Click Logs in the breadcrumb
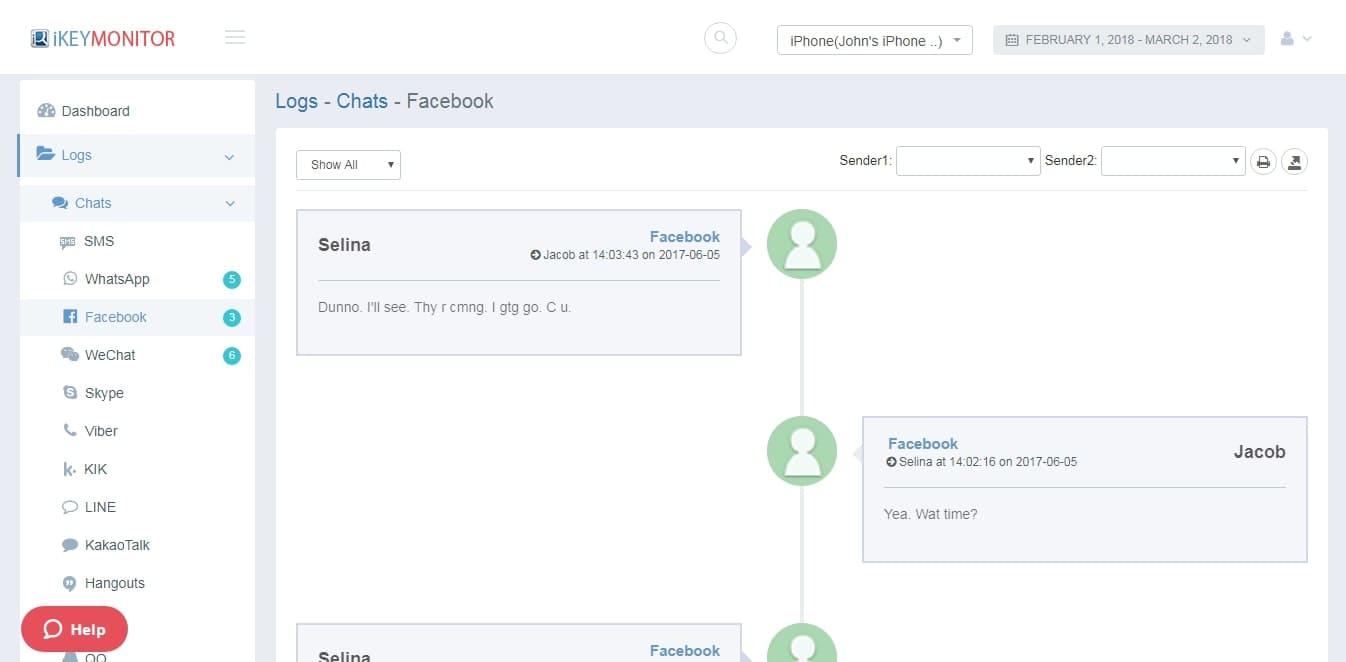 tap(297, 101)
